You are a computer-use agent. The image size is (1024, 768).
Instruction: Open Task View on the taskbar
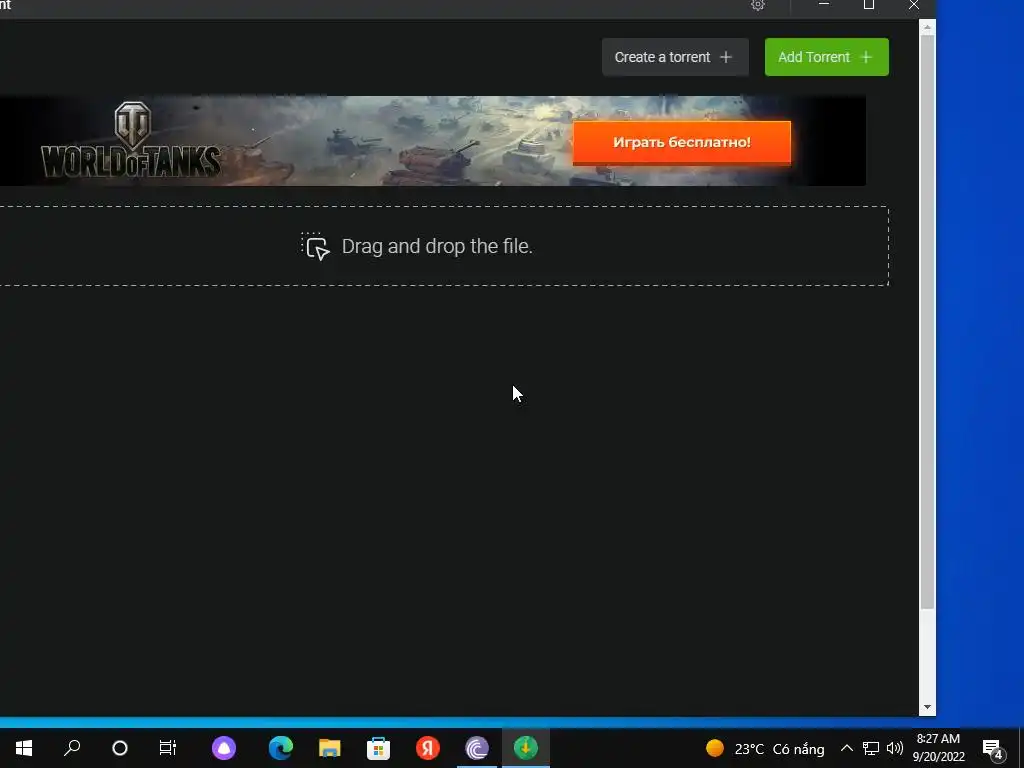point(168,748)
